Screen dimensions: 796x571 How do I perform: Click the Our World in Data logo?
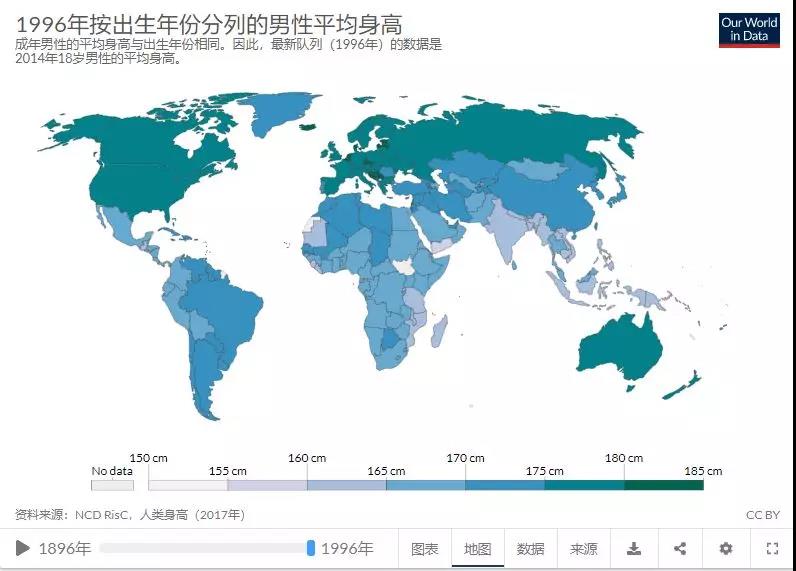pos(749,30)
